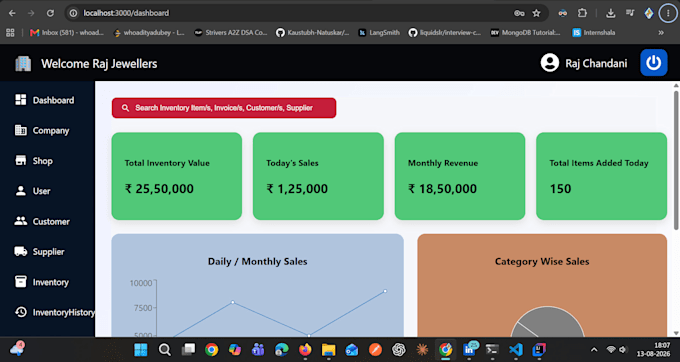680x362 pixels.
Task: Click the building logo beside Welcome Raj Jewellers
Action: (x=23, y=63)
